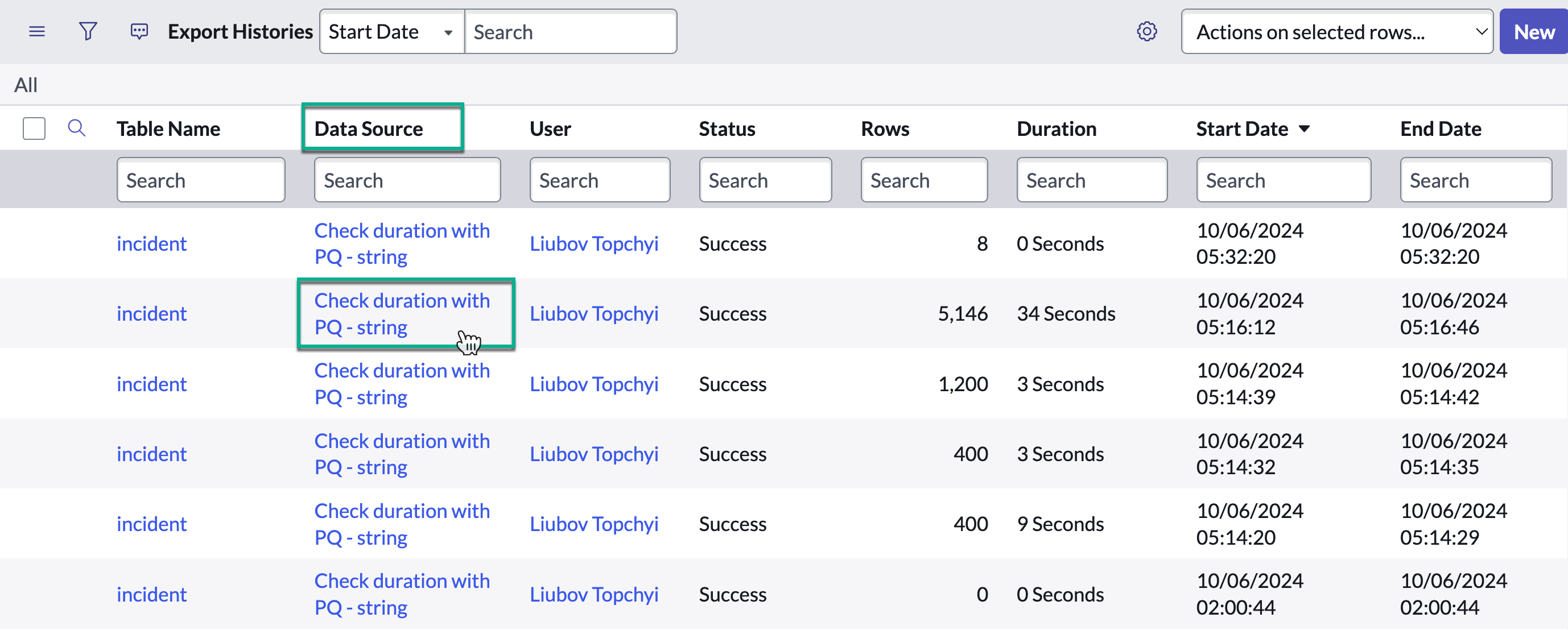
Task: Click the Start Date sort arrow icon
Action: tap(1304, 129)
